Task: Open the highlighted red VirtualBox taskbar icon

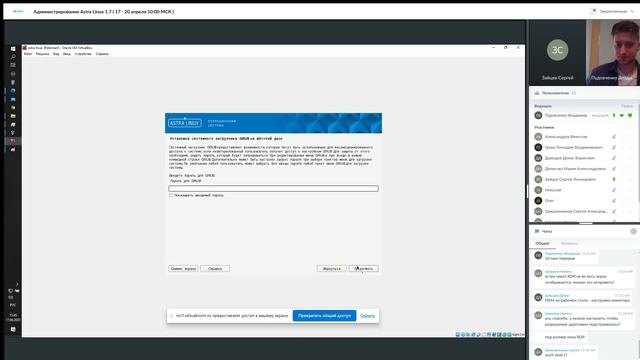Action: click(x=13, y=141)
